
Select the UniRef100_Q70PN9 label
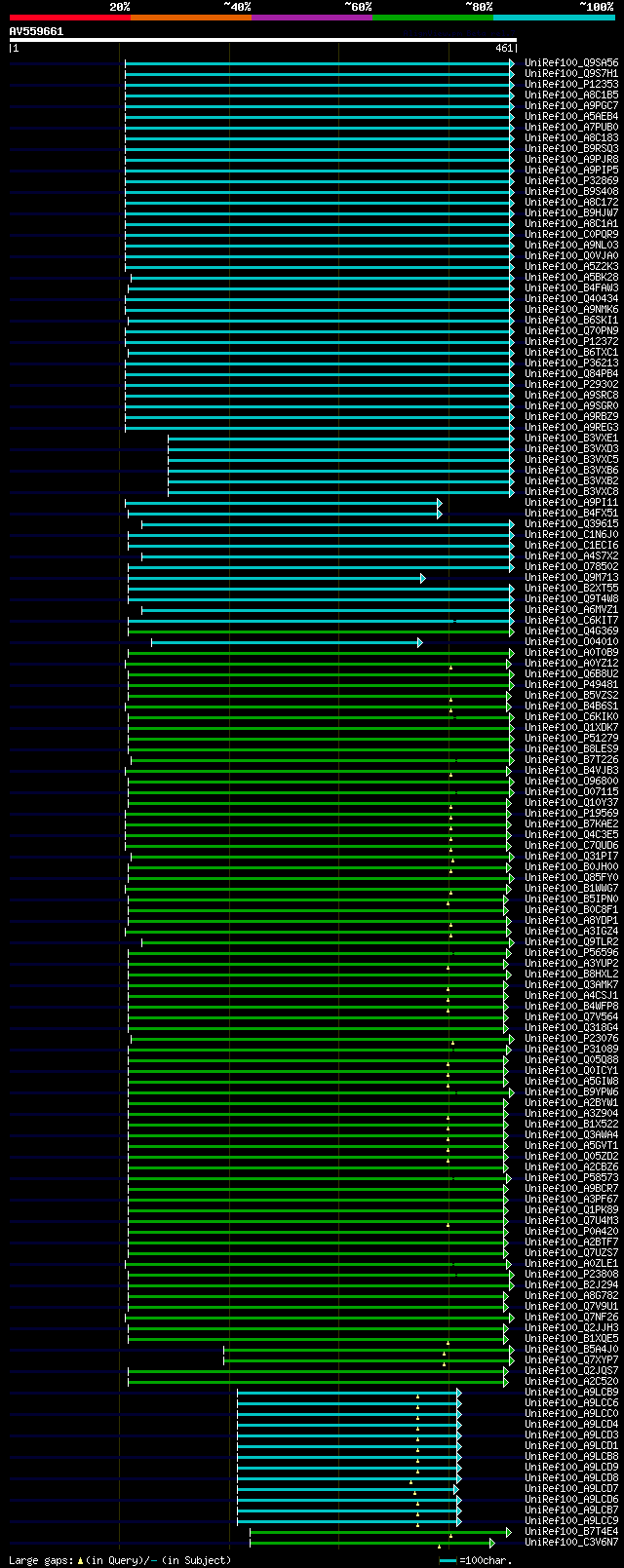pos(571,330)
